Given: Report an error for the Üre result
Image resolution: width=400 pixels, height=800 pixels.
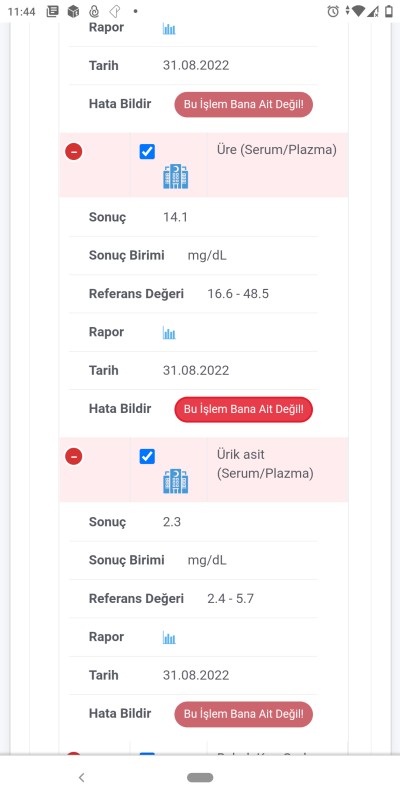Looking at the screenshot, I should (x=243, y=409).
